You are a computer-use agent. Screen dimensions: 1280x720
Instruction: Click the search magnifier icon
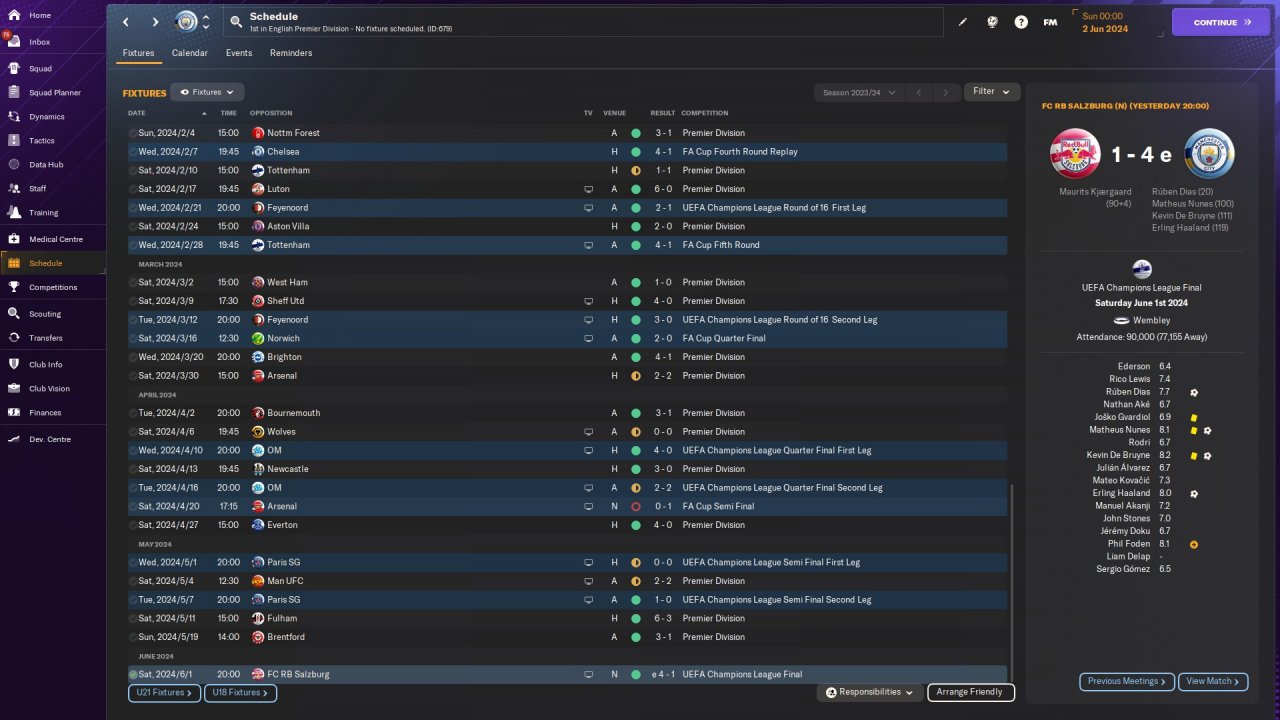click(236, 22)
